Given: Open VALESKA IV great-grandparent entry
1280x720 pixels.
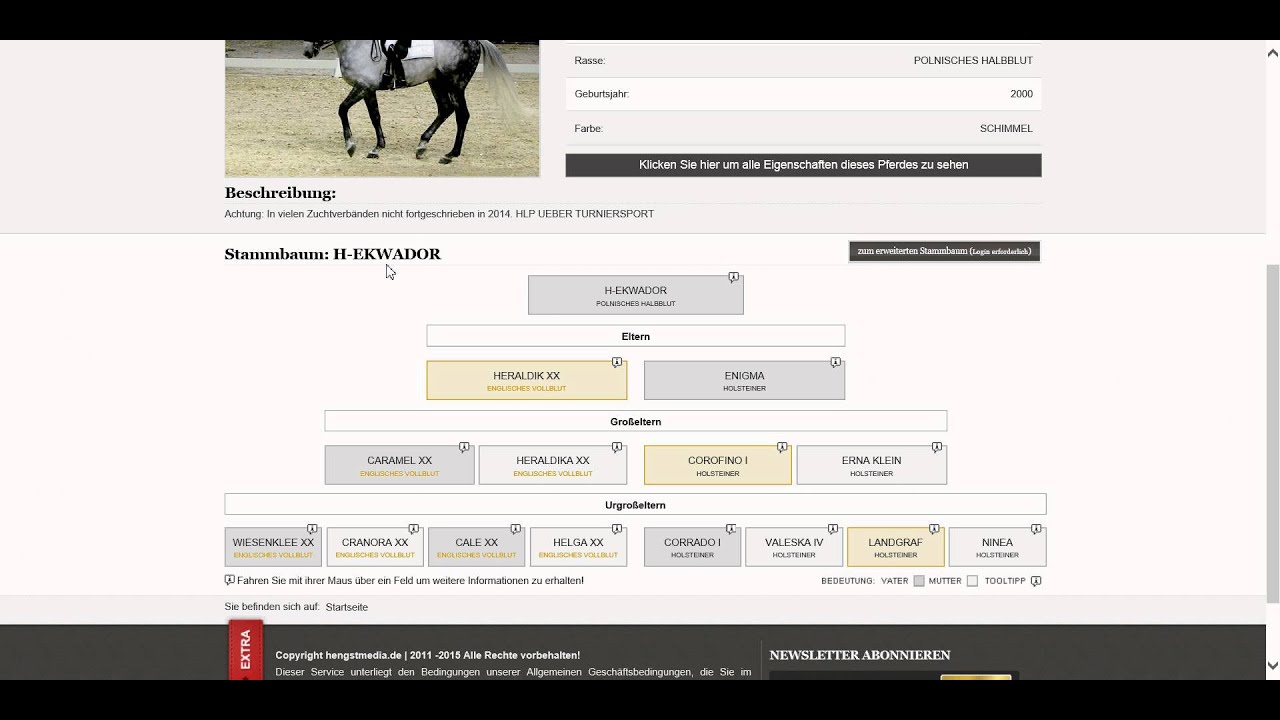Looking at the screenshot, I should point(794,547).
